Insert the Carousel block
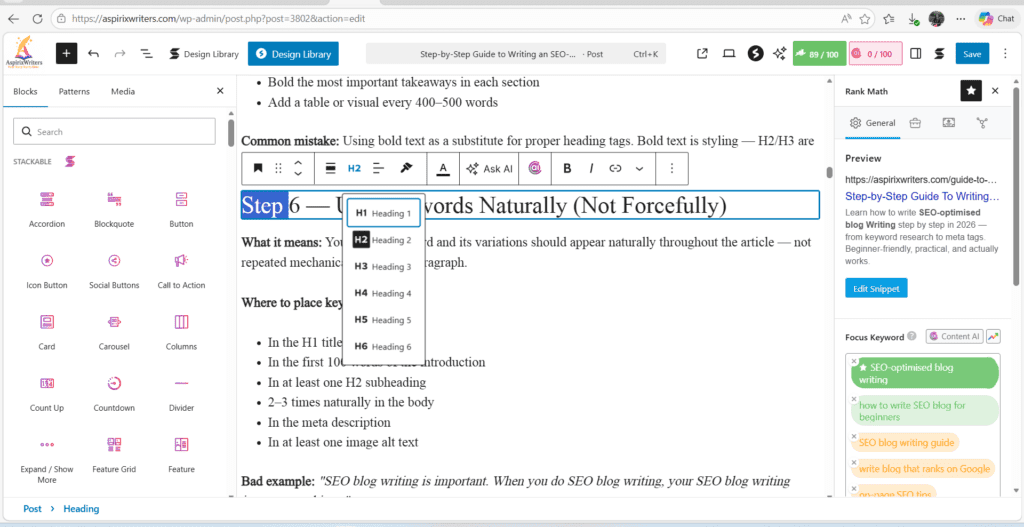Screen dimensions: 1024x527 (114, 332)
